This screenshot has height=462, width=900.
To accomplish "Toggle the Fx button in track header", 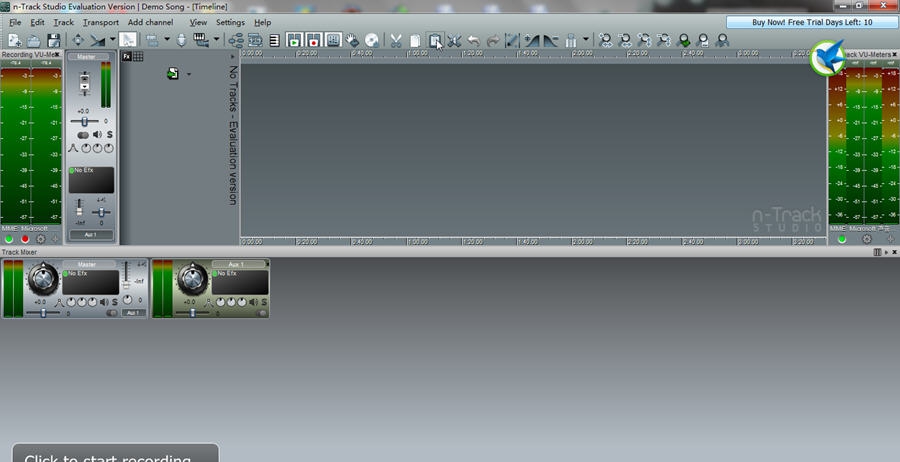I will (127, 56).
